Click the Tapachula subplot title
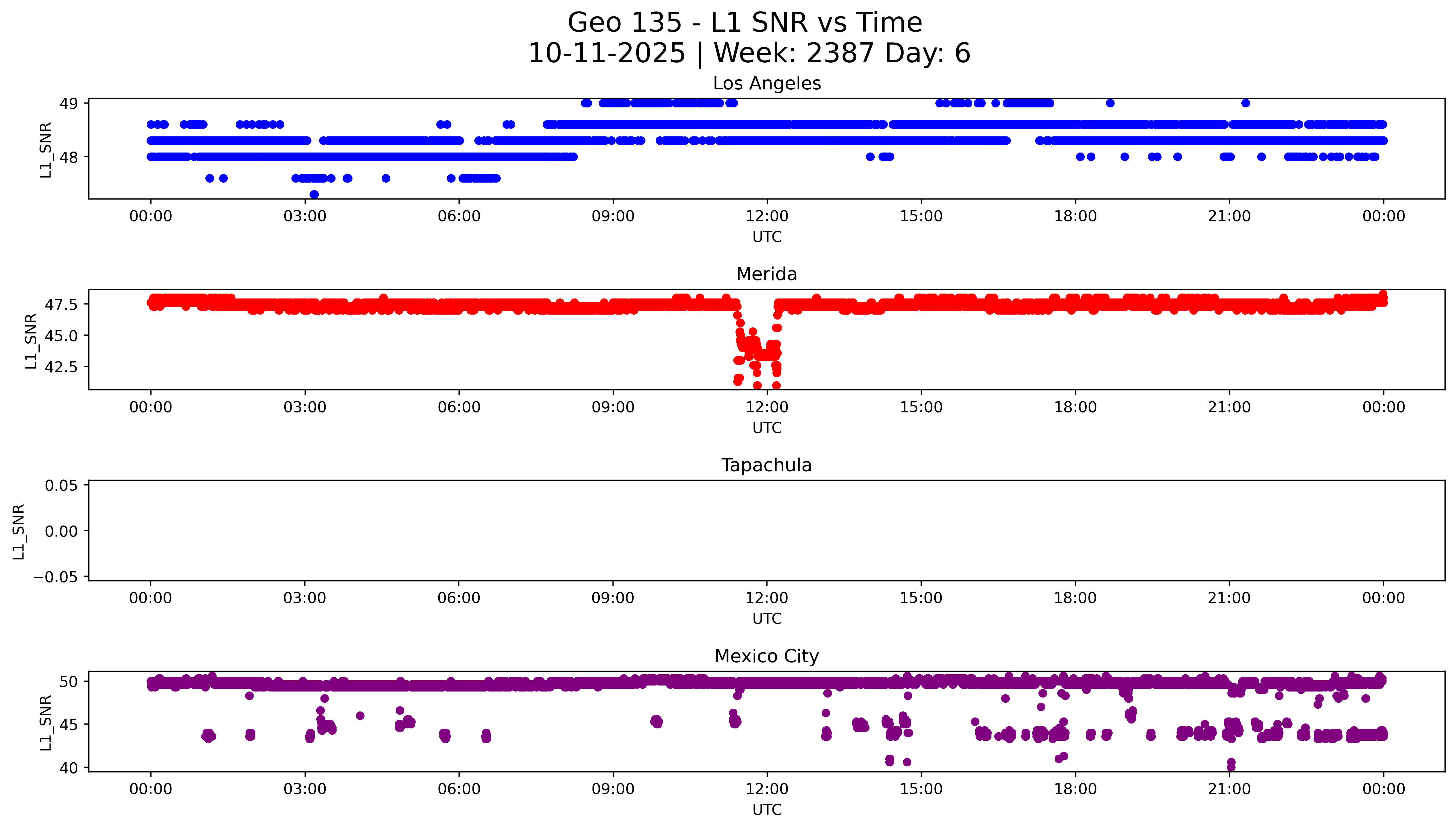1456x829 pixels. (766, 465)
